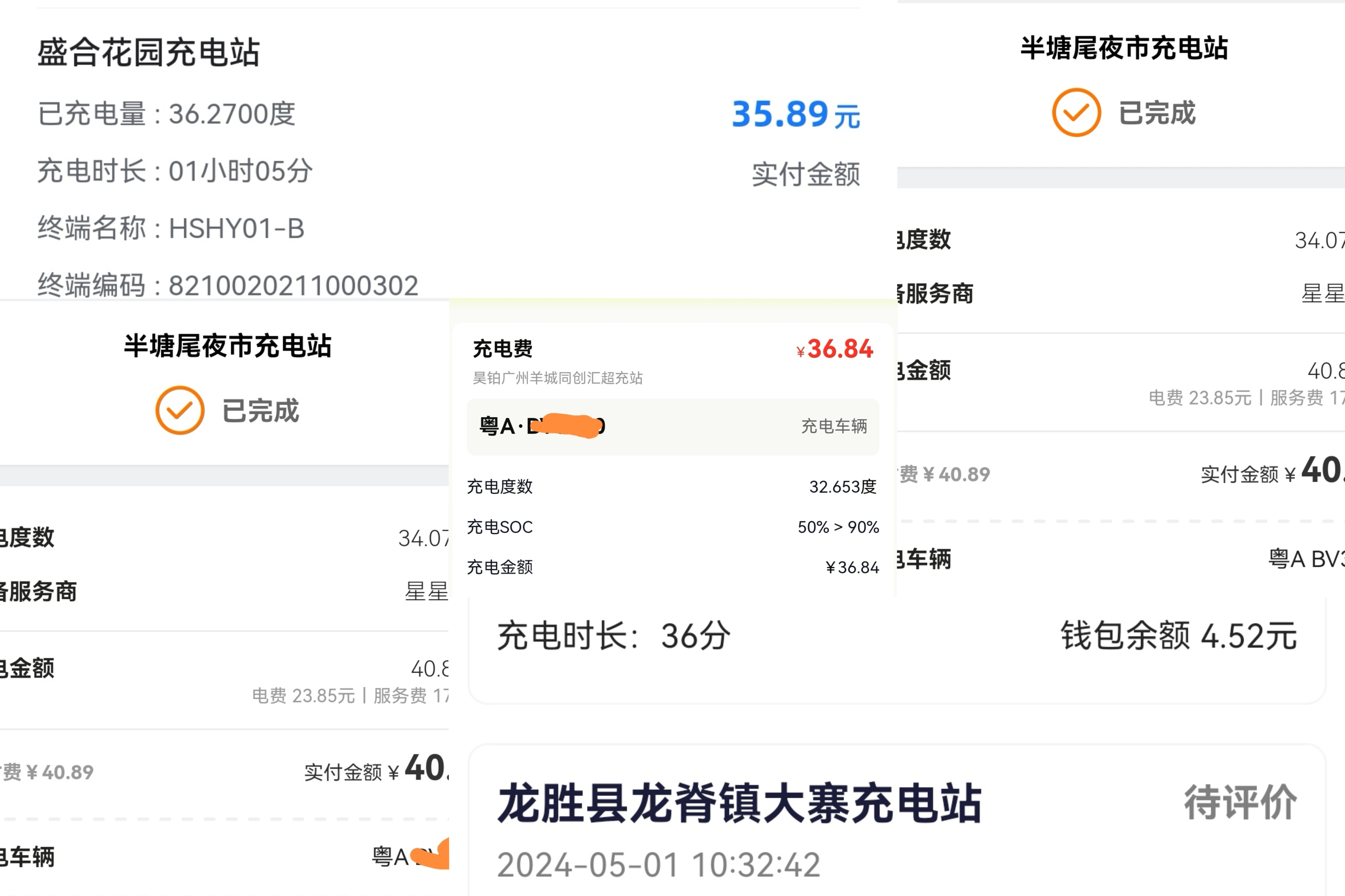Click the red ¥36.84 charging fee

(835, 349)
